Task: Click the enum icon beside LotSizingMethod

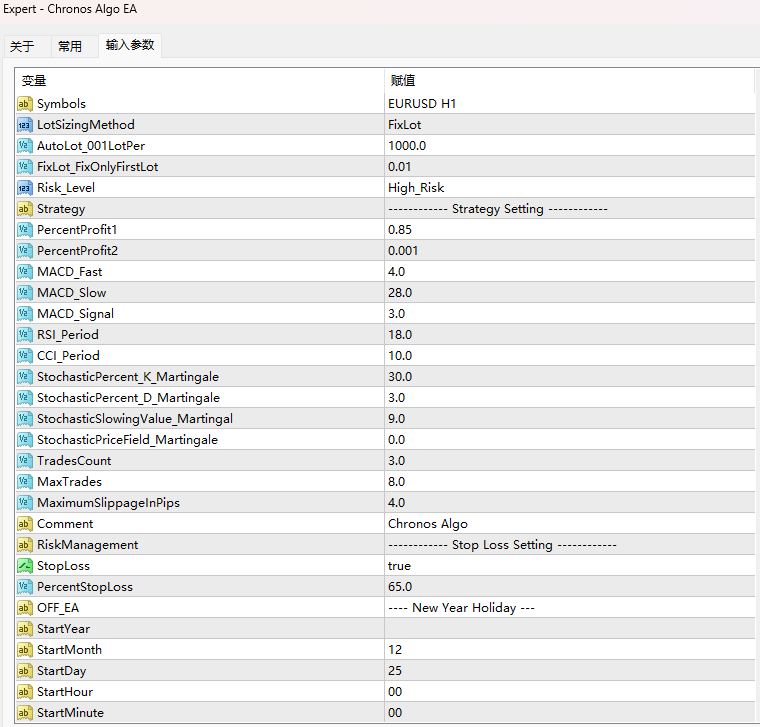Action: tap(25, 125)
